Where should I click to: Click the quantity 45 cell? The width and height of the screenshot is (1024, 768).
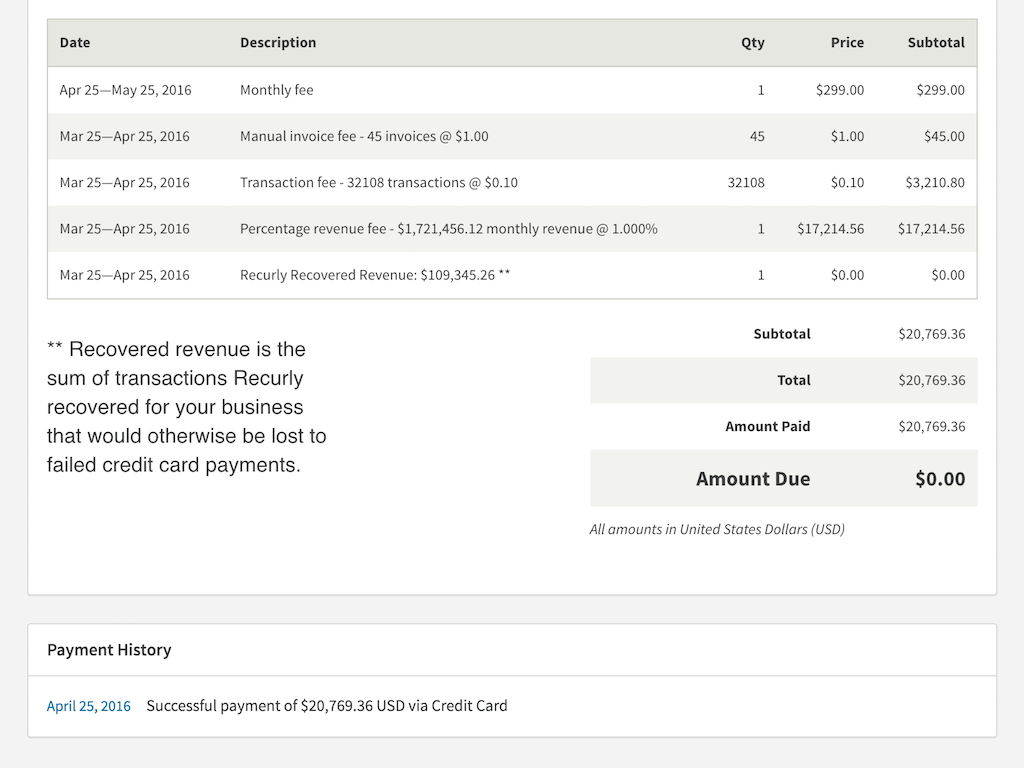757,136
